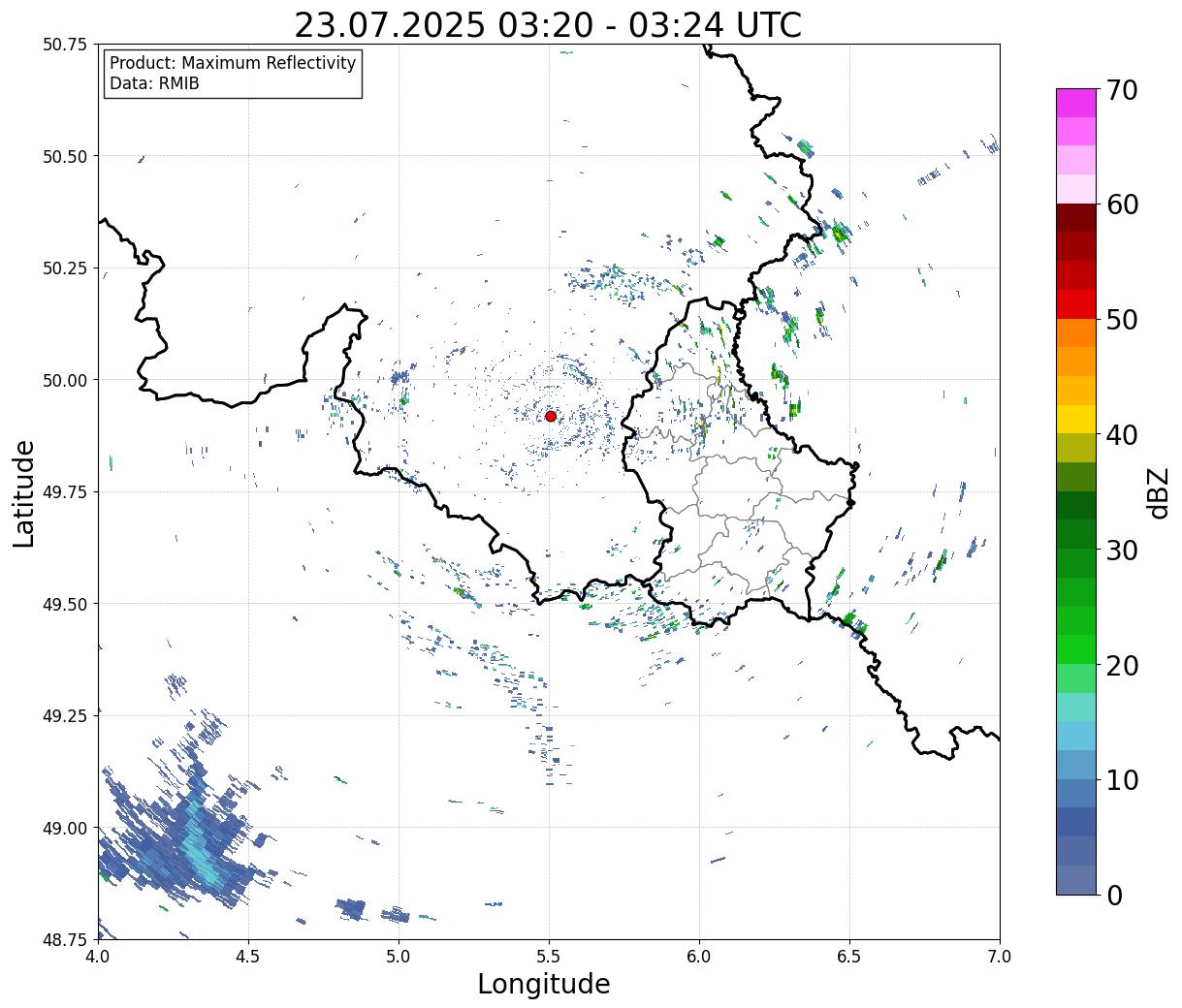Click the 20 value on colorbar
The width and height of the screenshot is (1182, 1008).
click(1122, 666)
